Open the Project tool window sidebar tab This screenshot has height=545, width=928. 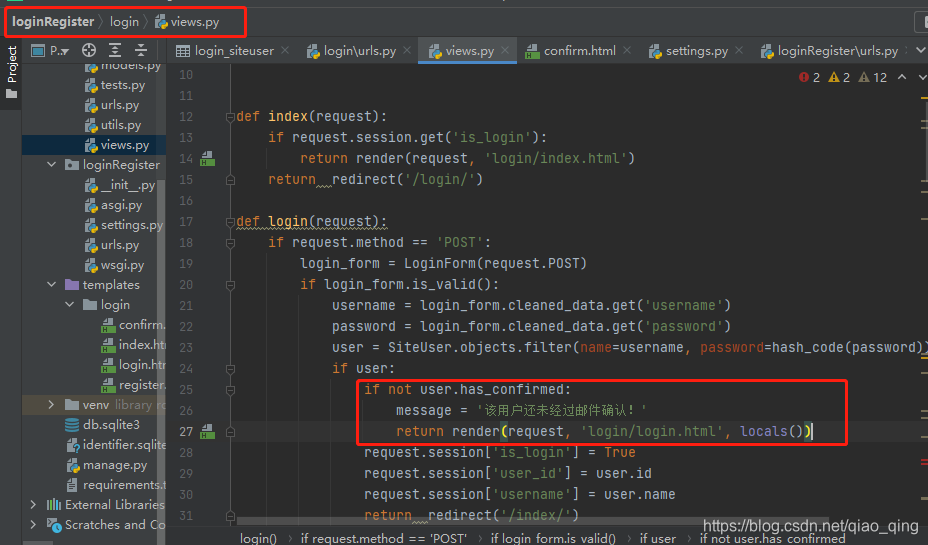tap(11, 73)
